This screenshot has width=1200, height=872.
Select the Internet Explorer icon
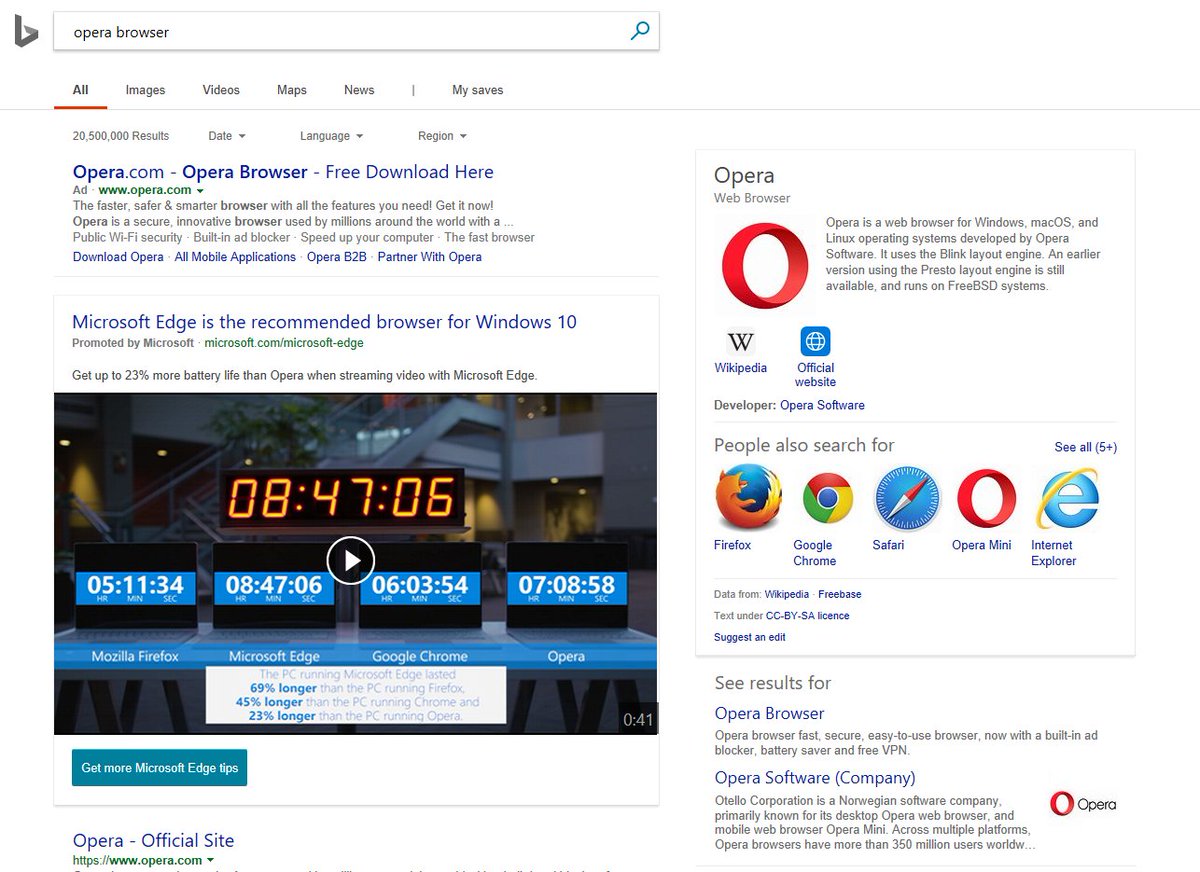1067,498
